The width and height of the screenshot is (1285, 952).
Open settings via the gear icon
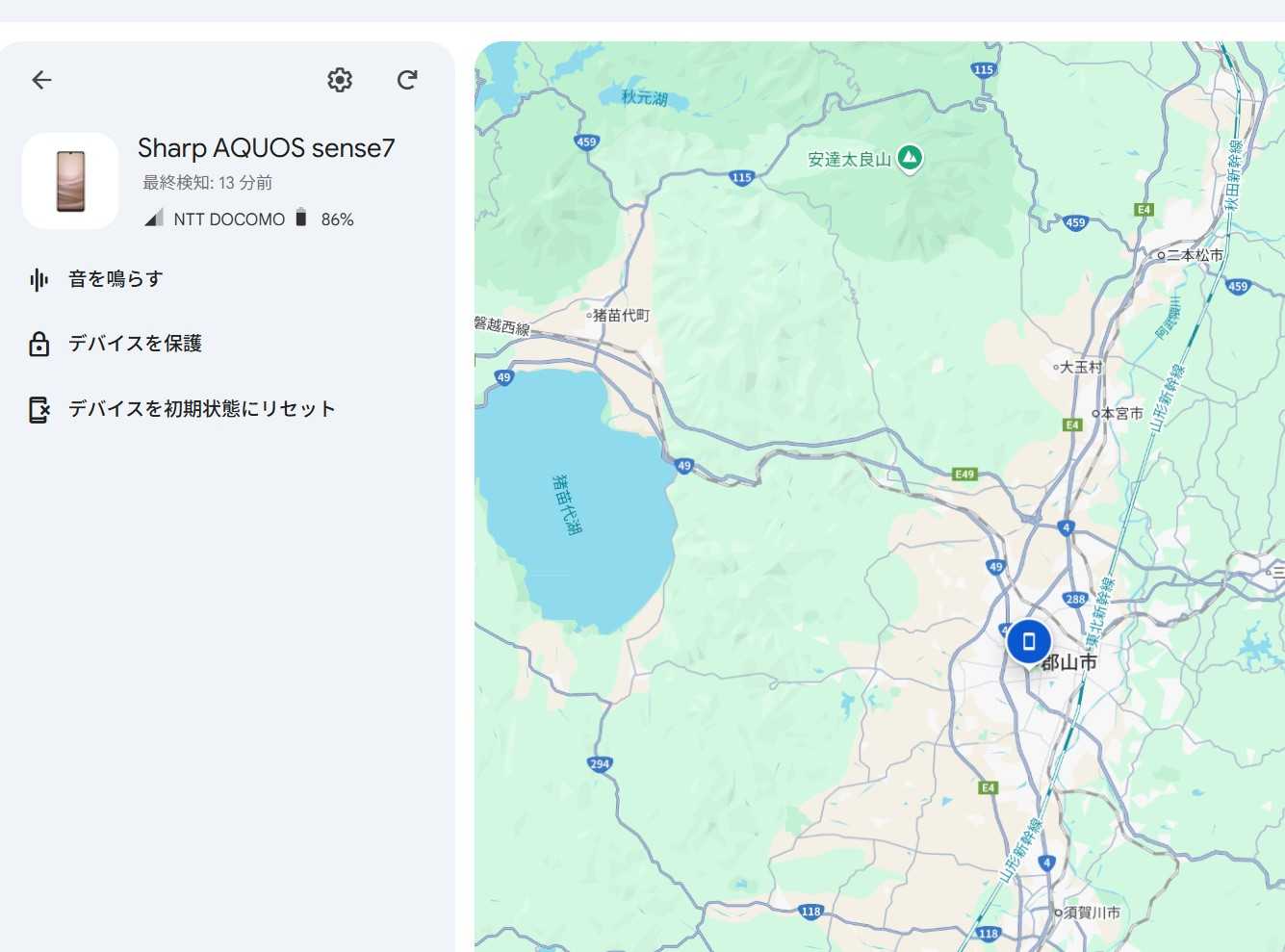[x=340, y=80]
